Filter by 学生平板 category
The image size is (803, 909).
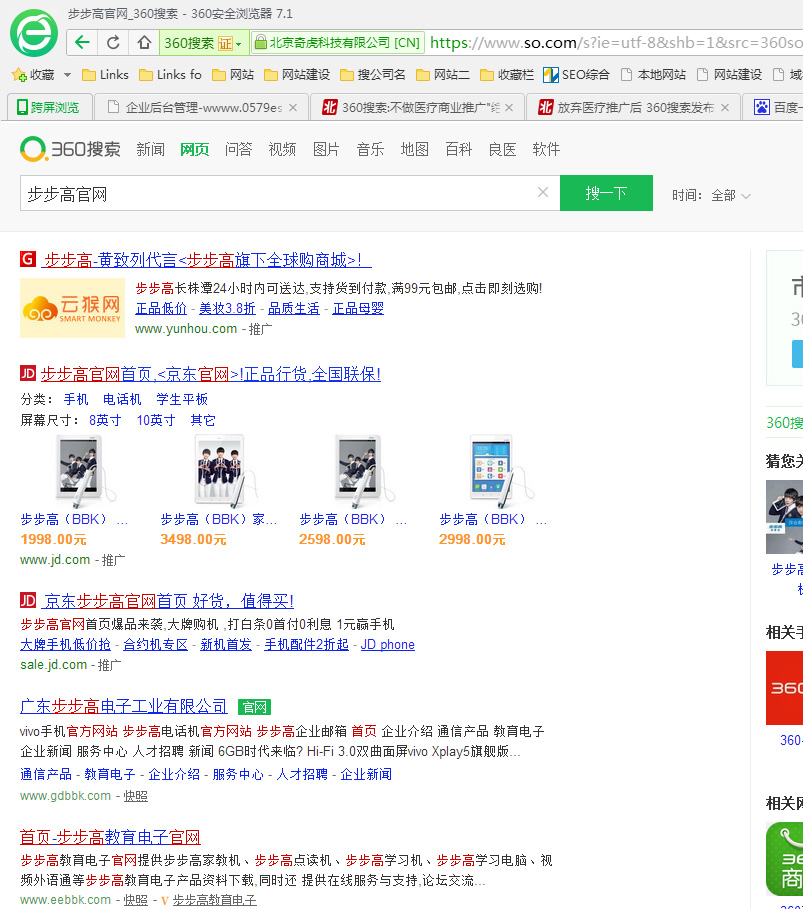pyautogui.click(x=182, y=399)
